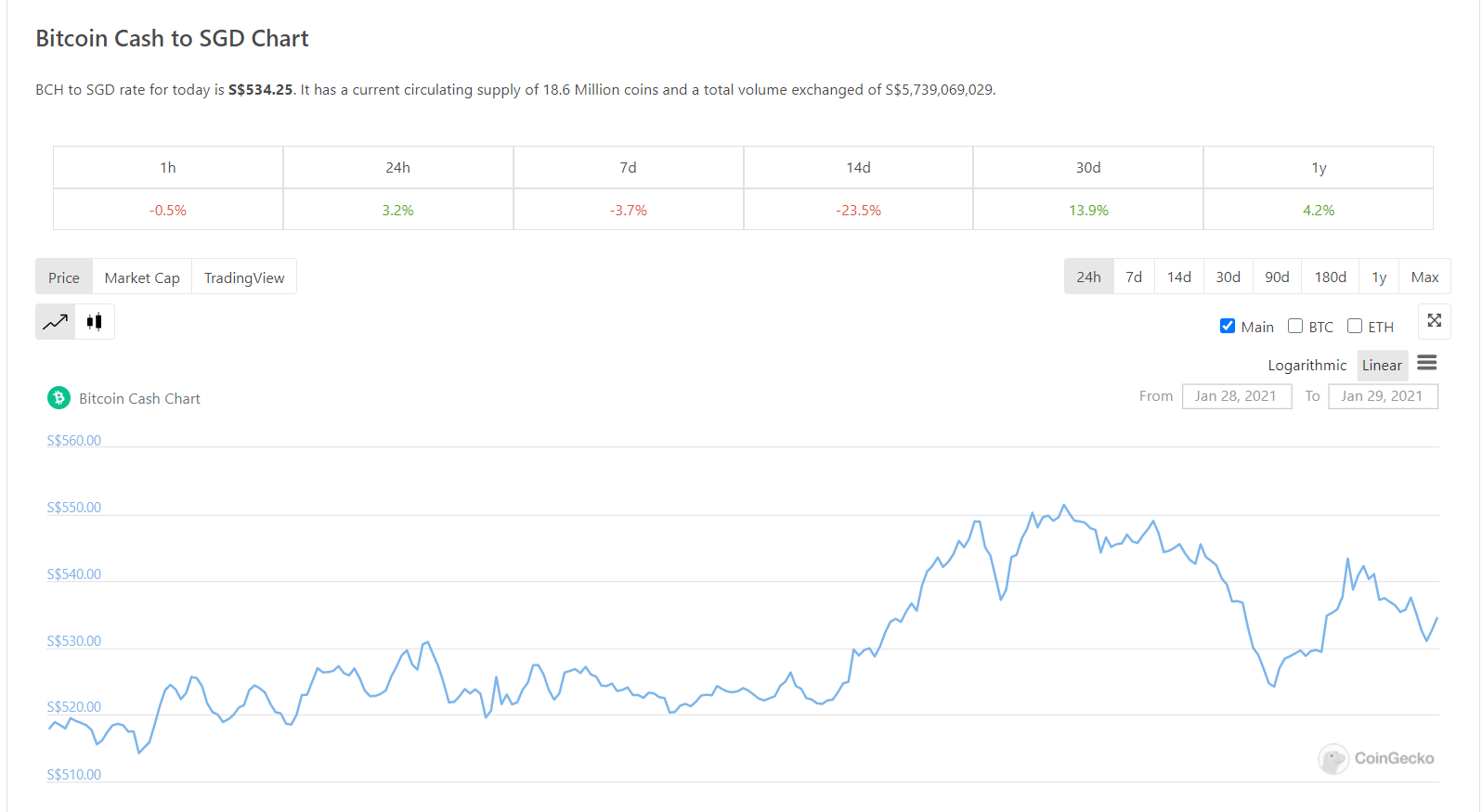Open the To date Jan 29, 2021 field
Screen dimensions: 1482x812
1383,396
